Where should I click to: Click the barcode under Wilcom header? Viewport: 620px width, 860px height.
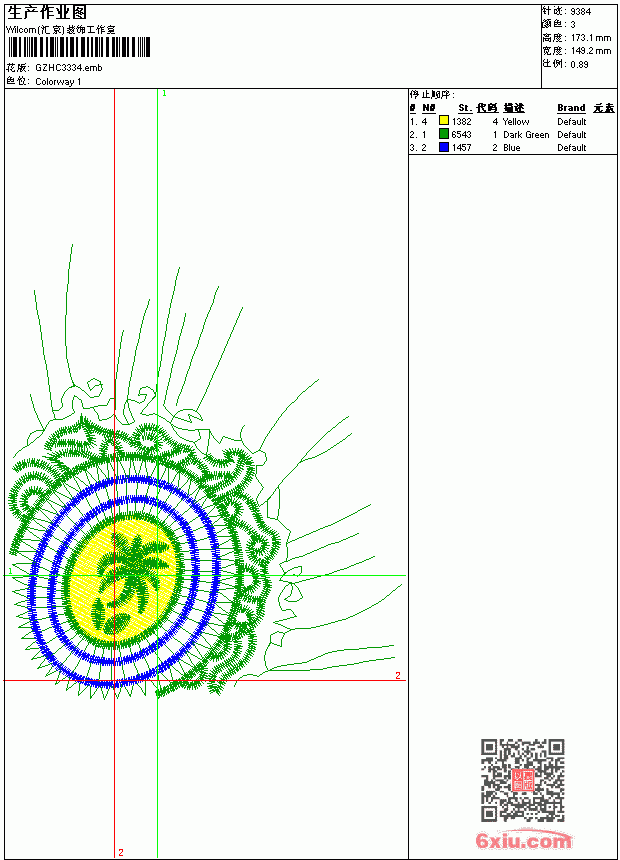tap(78, 47)
